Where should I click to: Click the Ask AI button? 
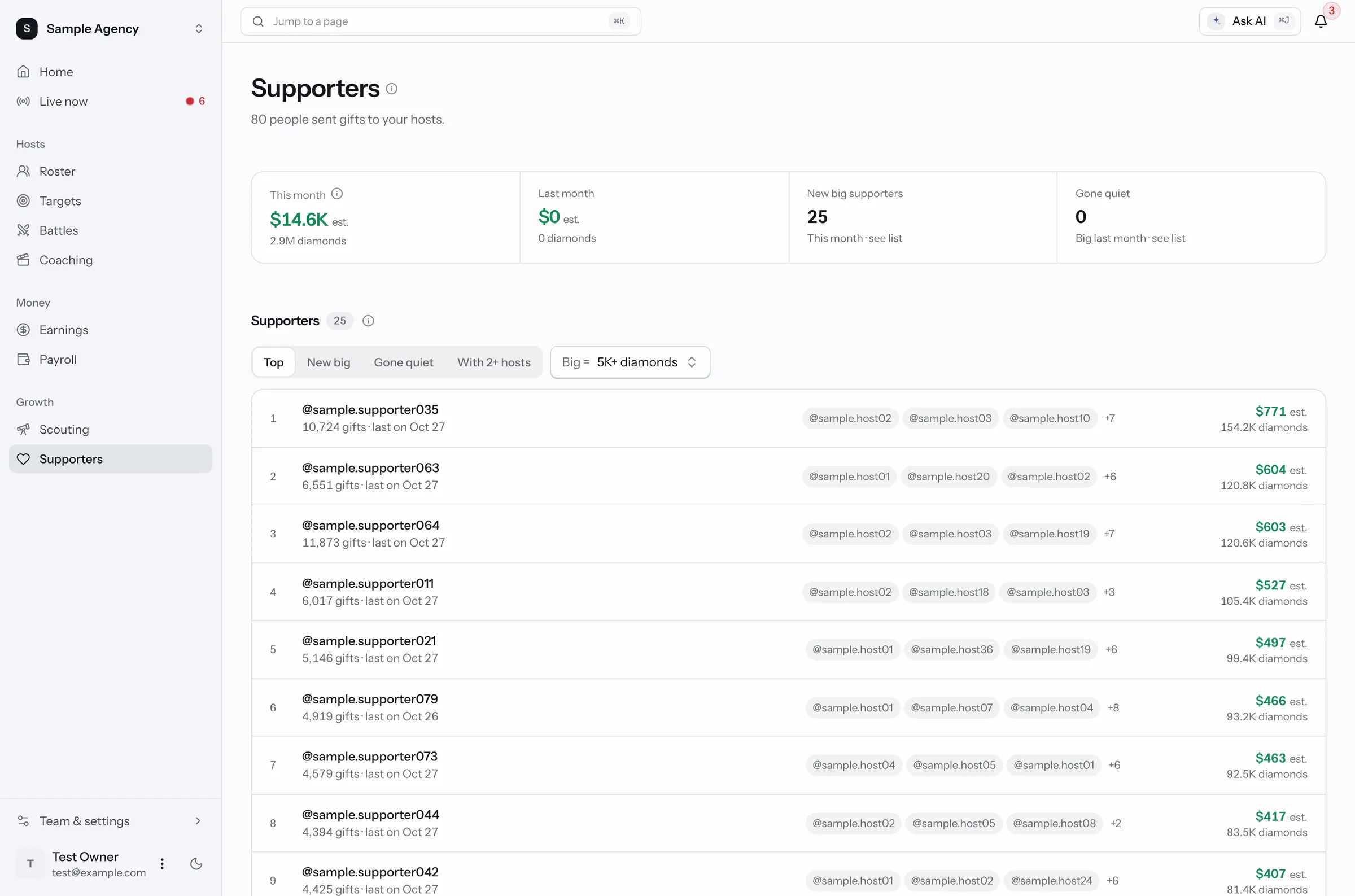1249,21
